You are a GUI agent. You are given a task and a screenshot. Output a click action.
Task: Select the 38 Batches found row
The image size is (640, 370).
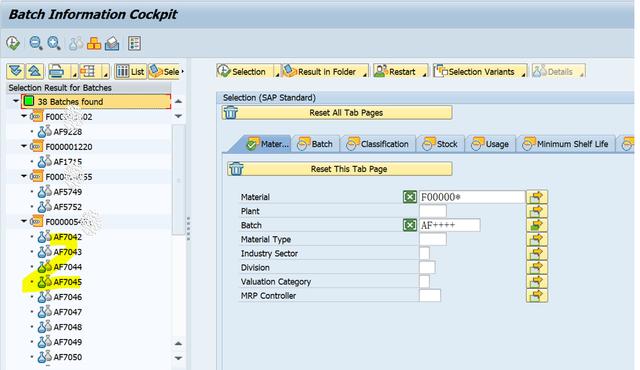coord(96,102)
